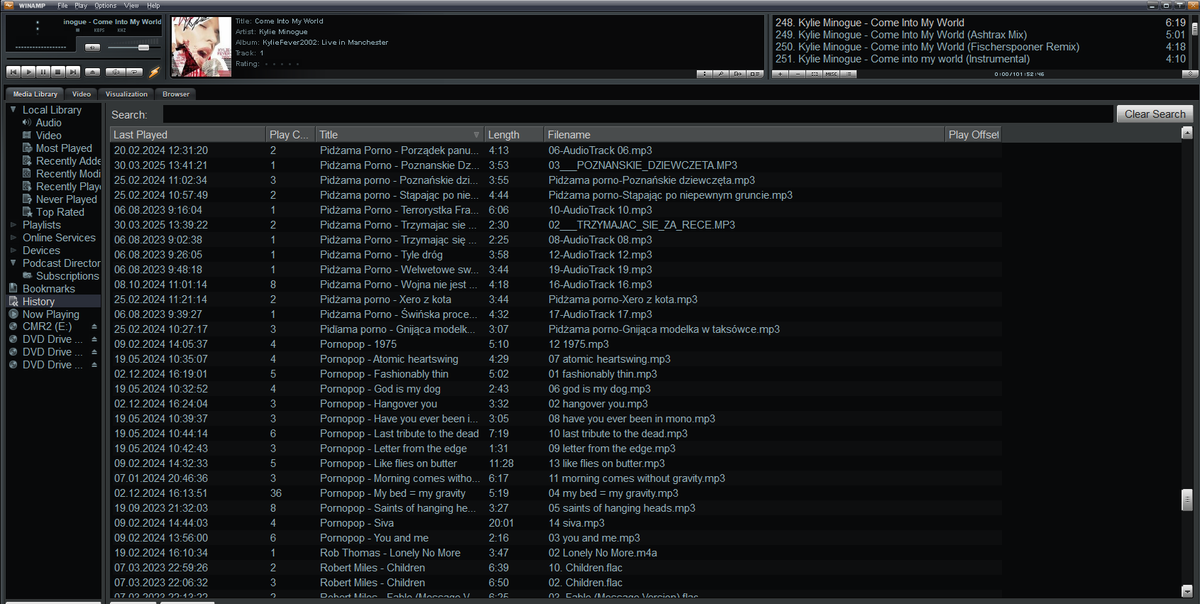The width and height of the screenshot is (1200, 604).
Task: Select Video in the Local Library tree
Action: coord(49,135)
